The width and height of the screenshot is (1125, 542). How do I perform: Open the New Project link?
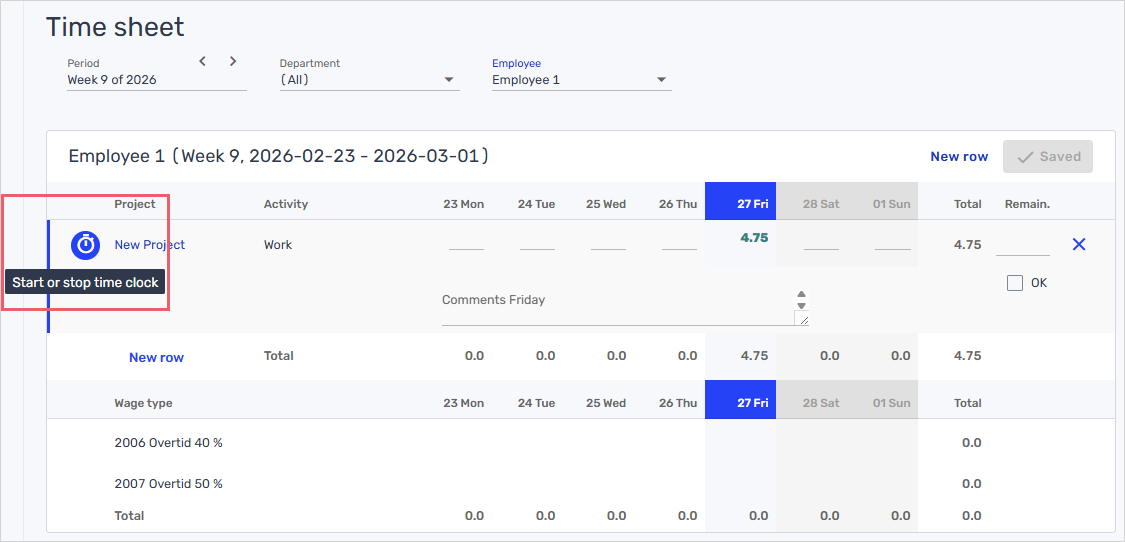coord(150,245)
